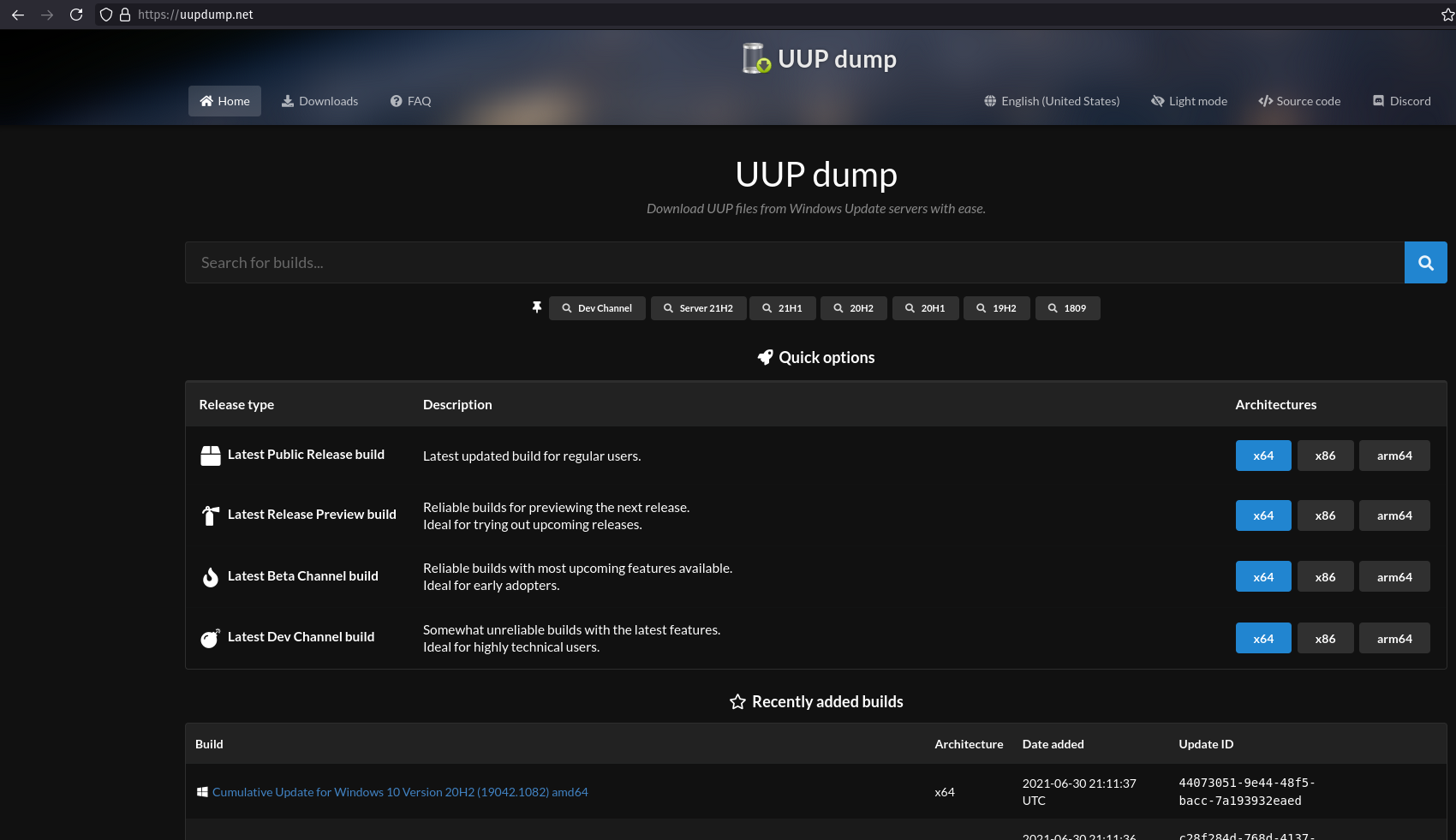Open the FAQ page
This screenshot has width=1456, height=840.
[410, 101]
